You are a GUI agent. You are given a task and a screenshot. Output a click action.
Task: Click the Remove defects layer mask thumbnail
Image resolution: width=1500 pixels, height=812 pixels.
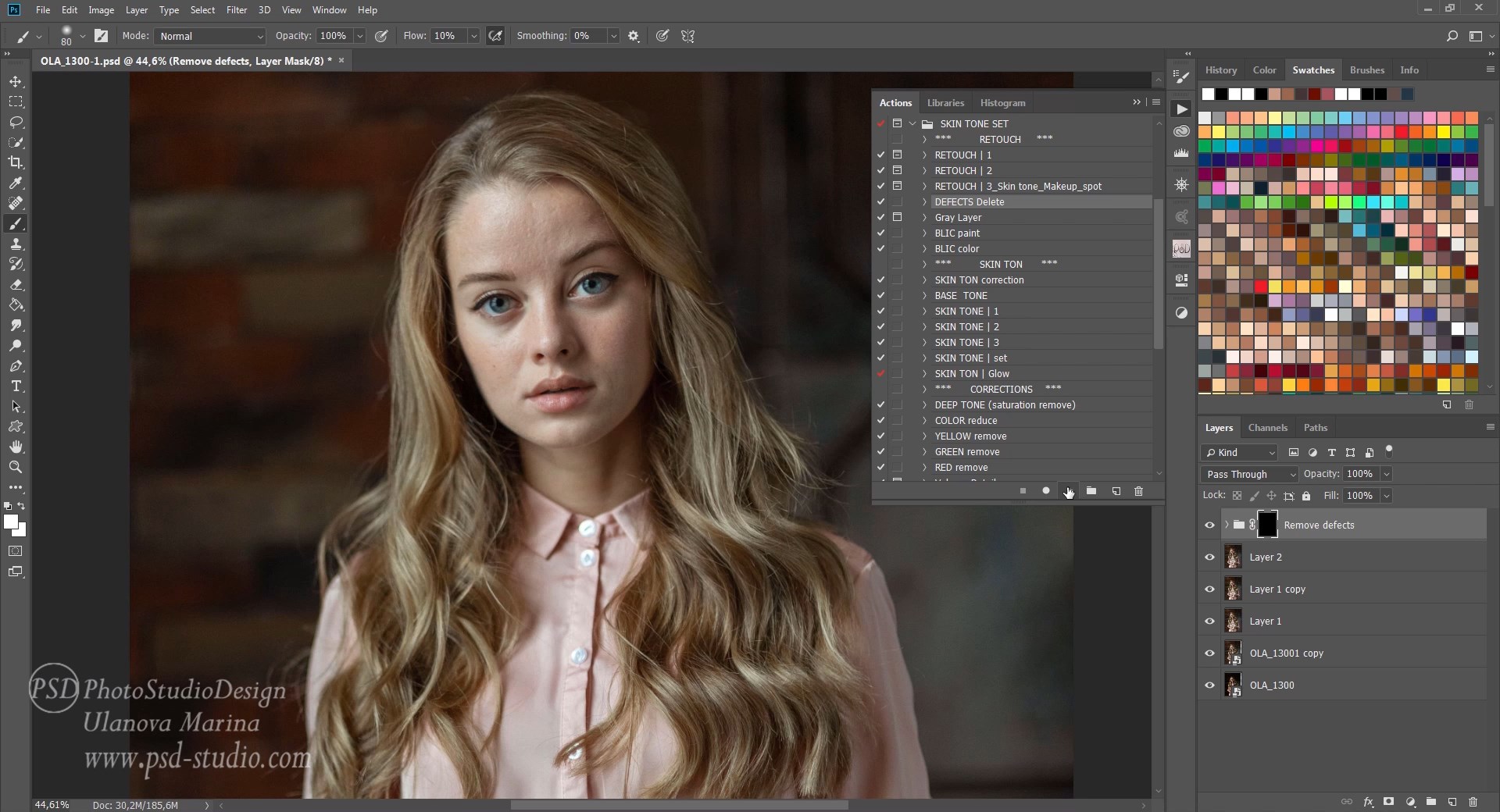(1267, 525)
